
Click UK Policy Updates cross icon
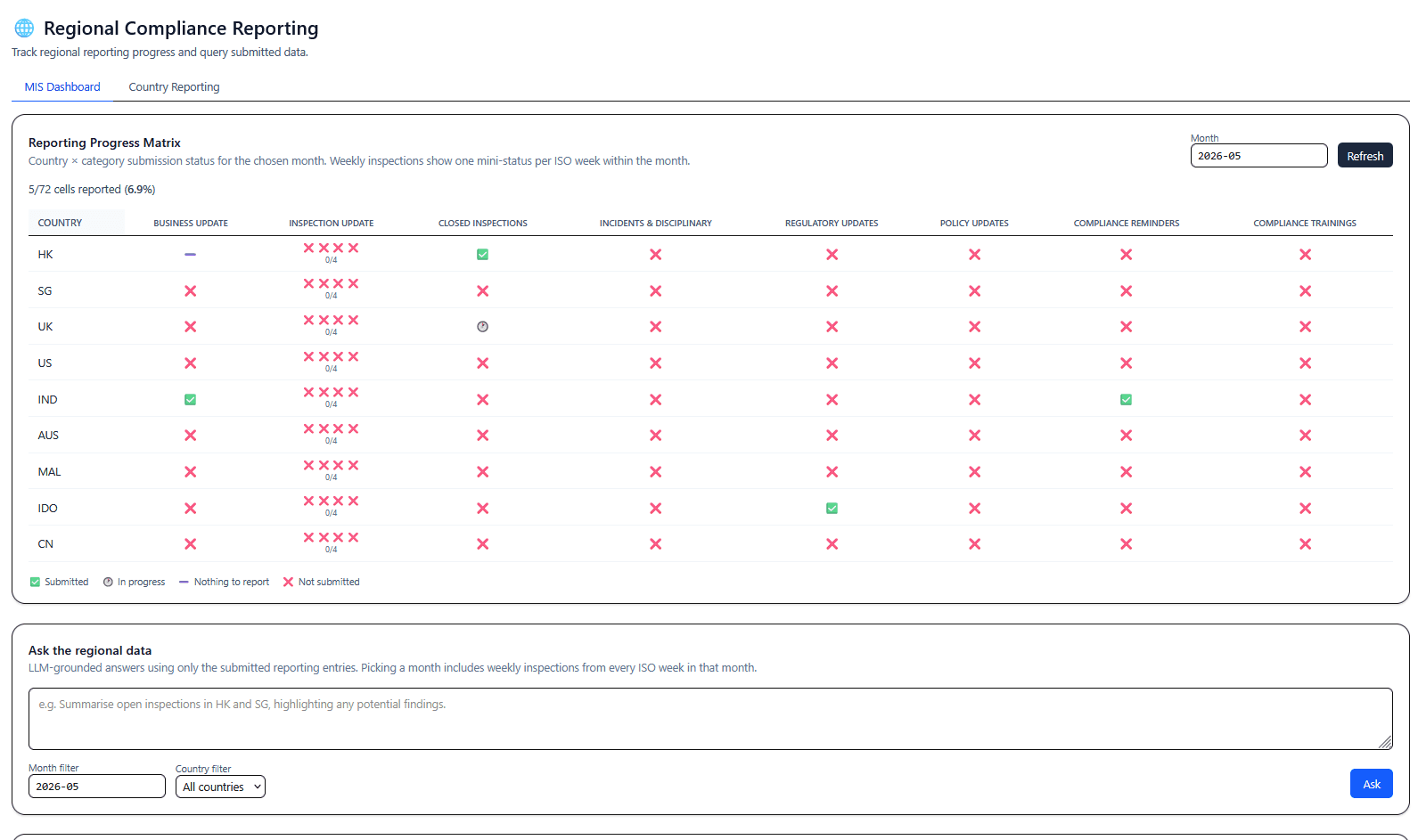[974, 327]
